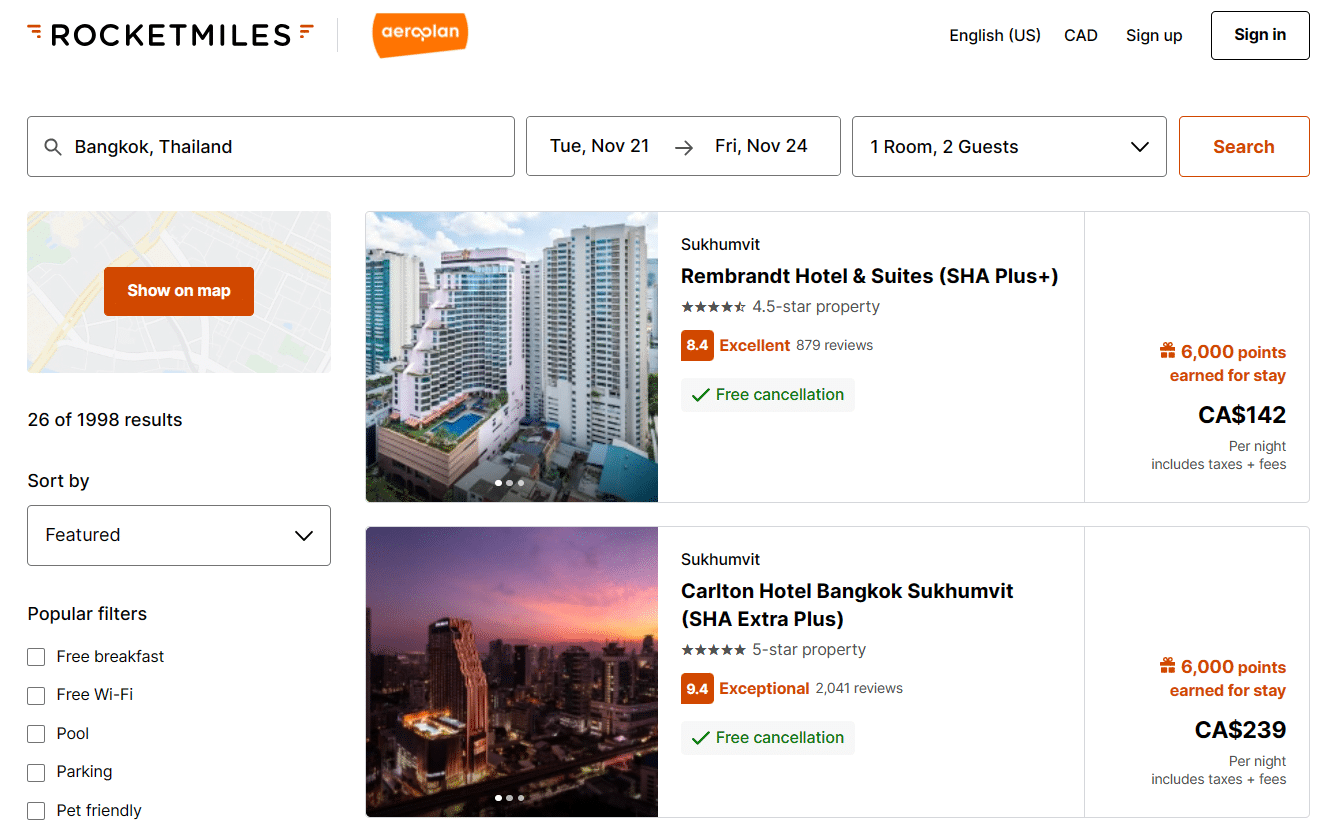1322x830 pixels.
Task: Click the Bangkok, Thailand destination field
Action: (280, 147)
